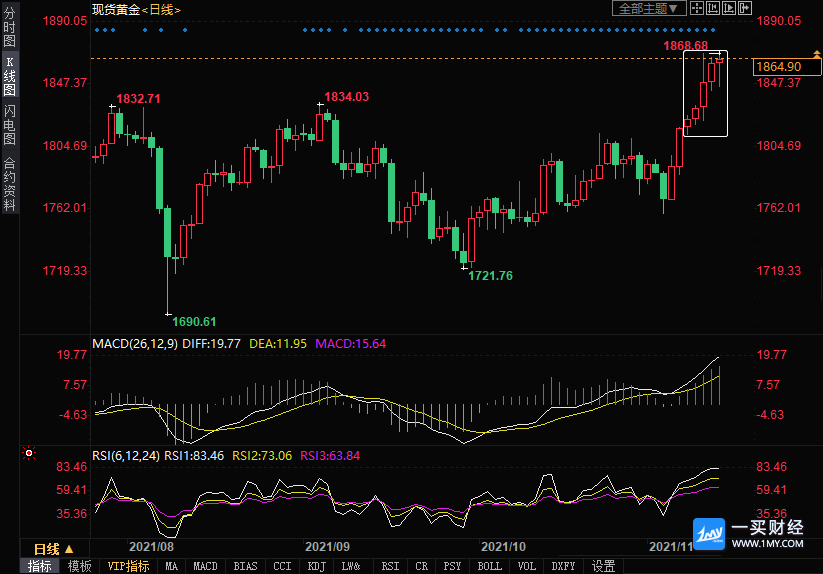
Task: Click the <日线> period label in title
Action: tap(161, 9)
